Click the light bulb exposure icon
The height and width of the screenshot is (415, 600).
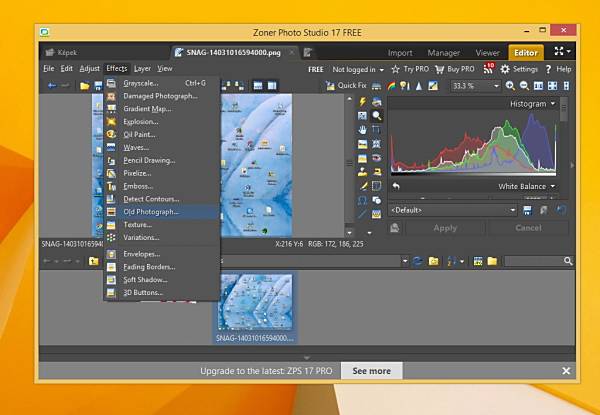click(405, 86)
